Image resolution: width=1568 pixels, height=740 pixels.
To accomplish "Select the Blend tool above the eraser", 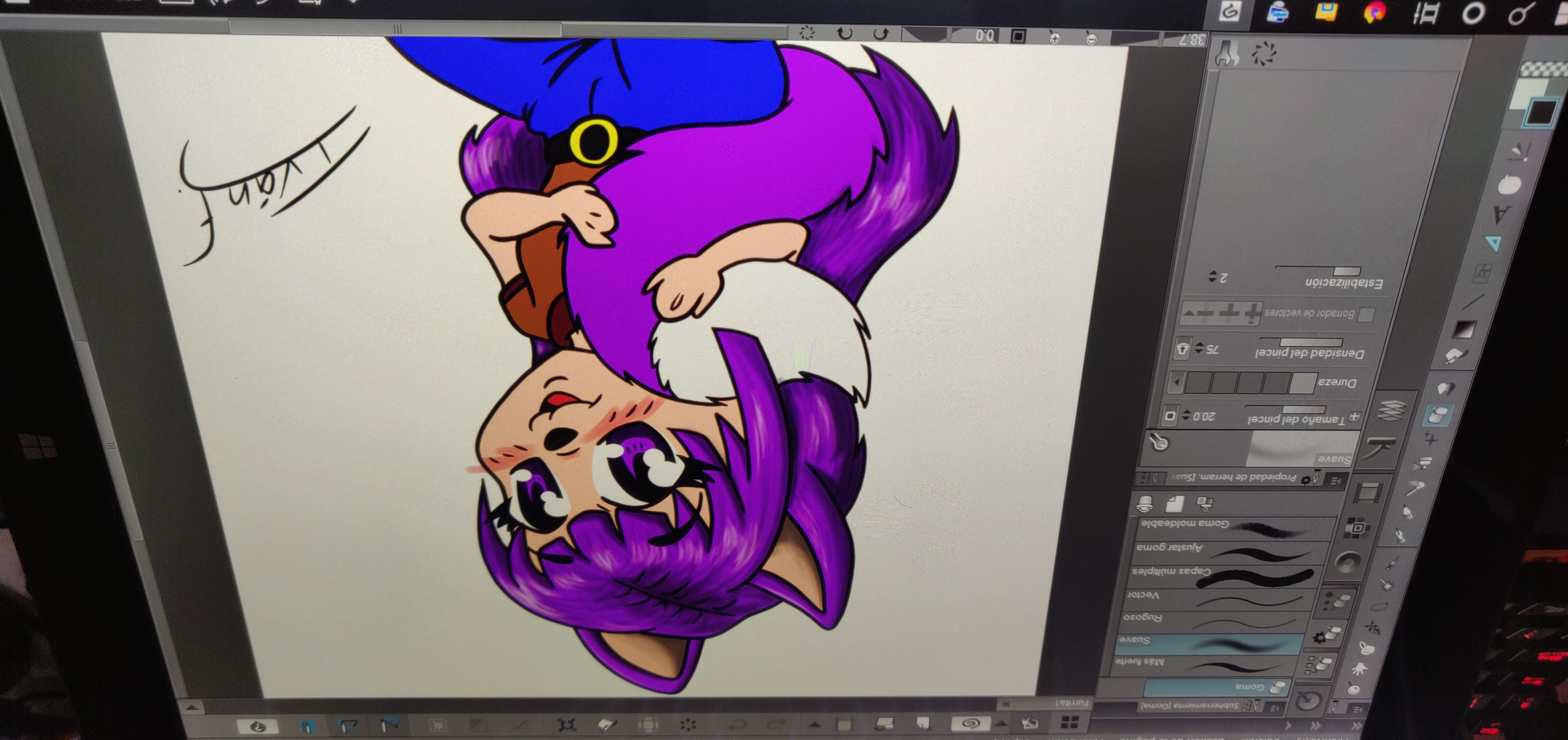I will [x=1447, y=388].
